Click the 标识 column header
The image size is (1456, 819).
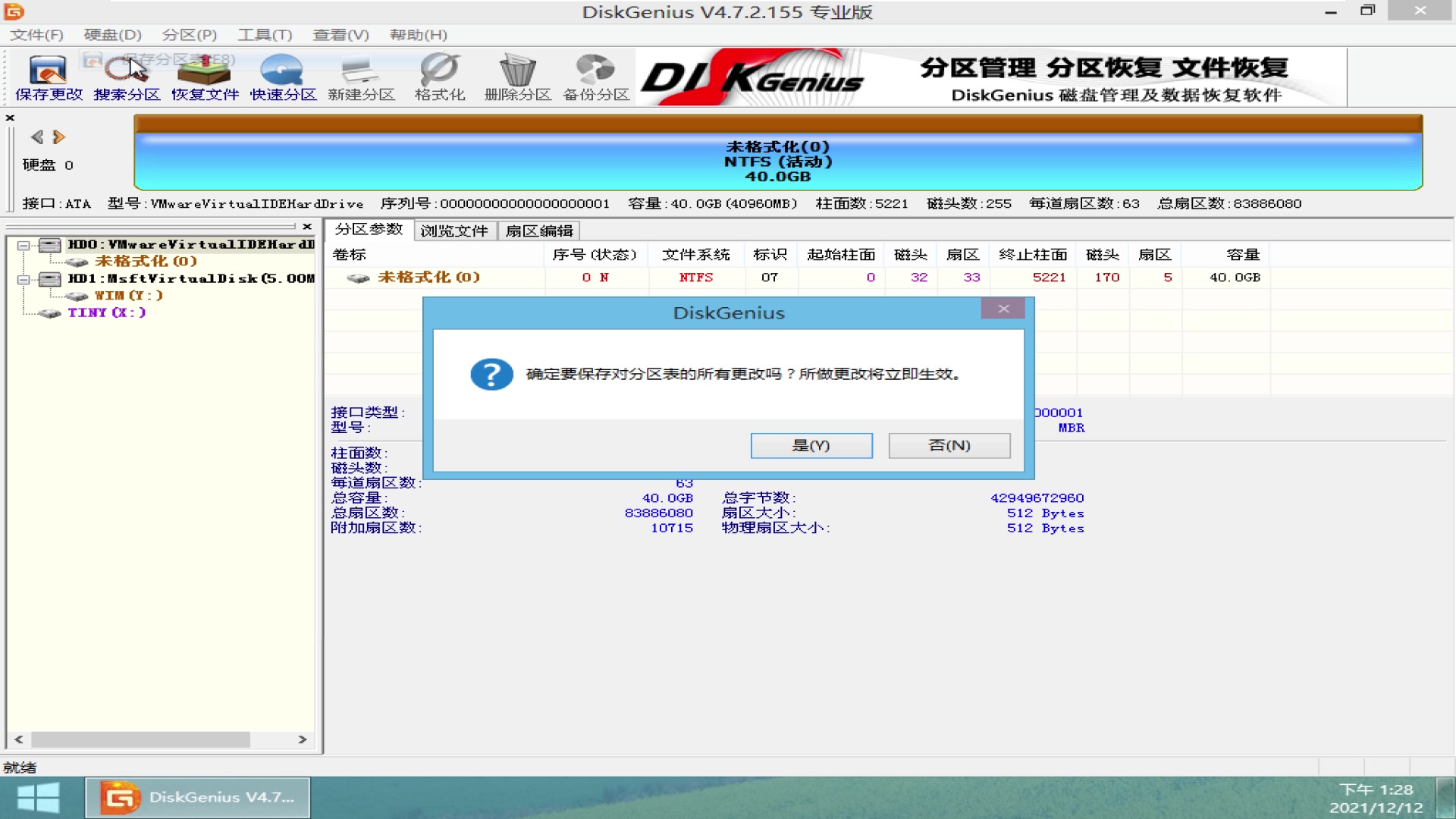pos(770,255)
